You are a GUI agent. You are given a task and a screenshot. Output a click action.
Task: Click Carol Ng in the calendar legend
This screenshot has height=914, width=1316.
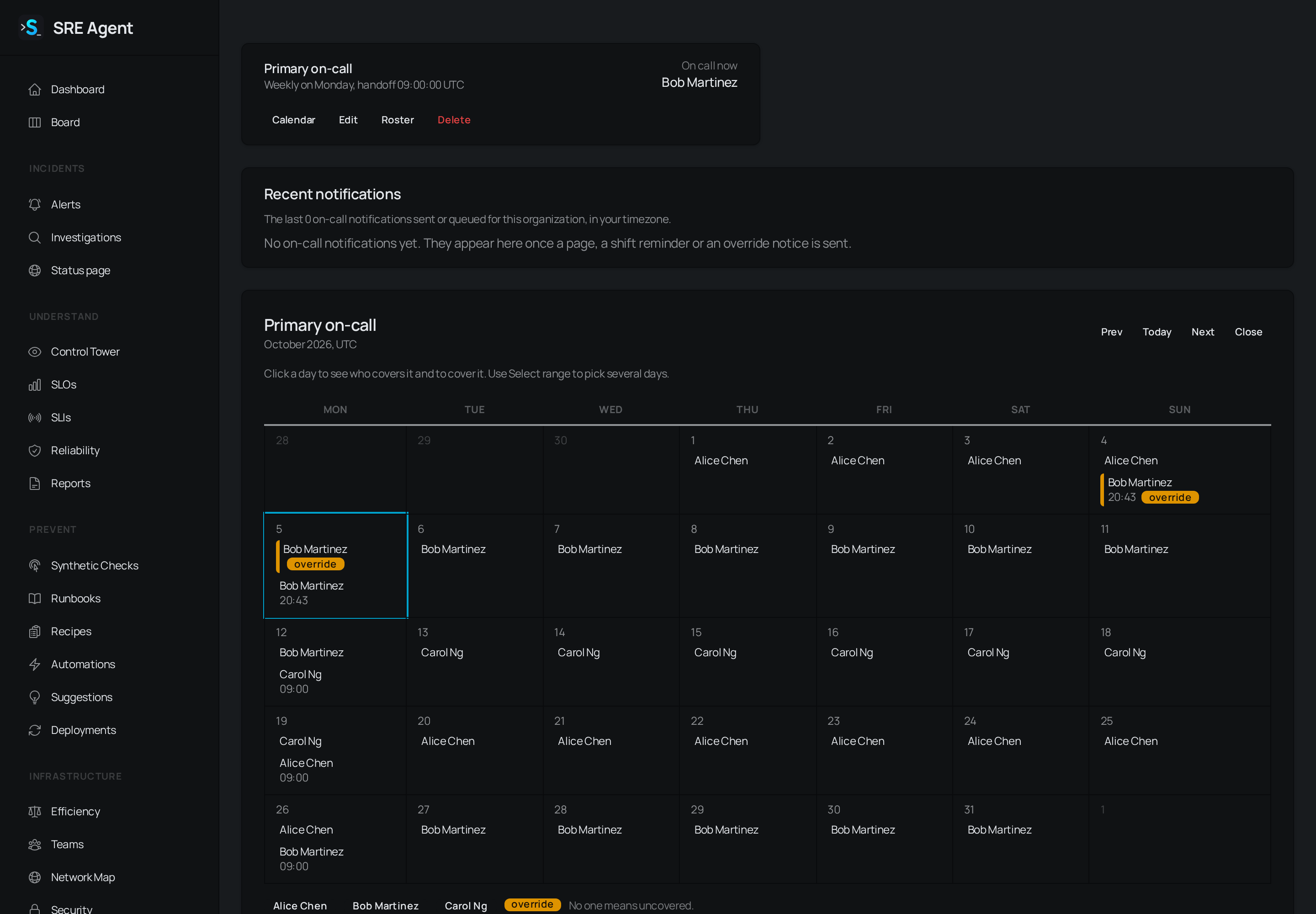466,906
